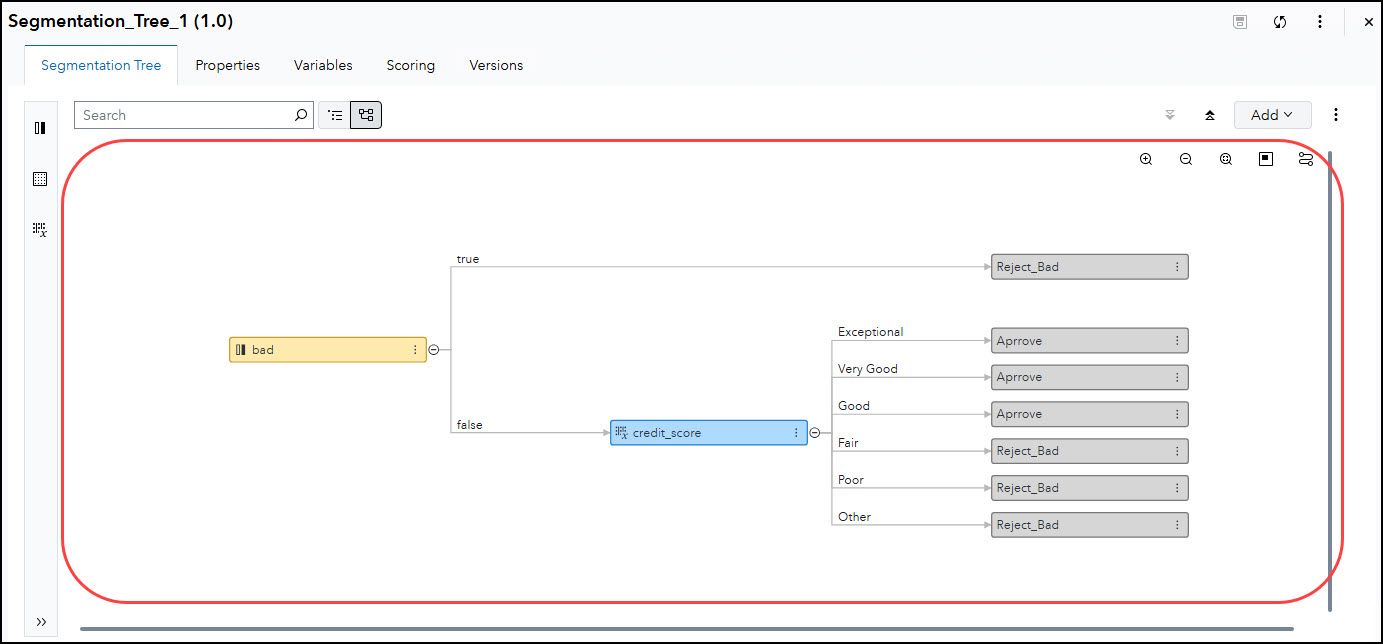Collapse the bad node branches

pyautogui.click(x=432, y=349)
